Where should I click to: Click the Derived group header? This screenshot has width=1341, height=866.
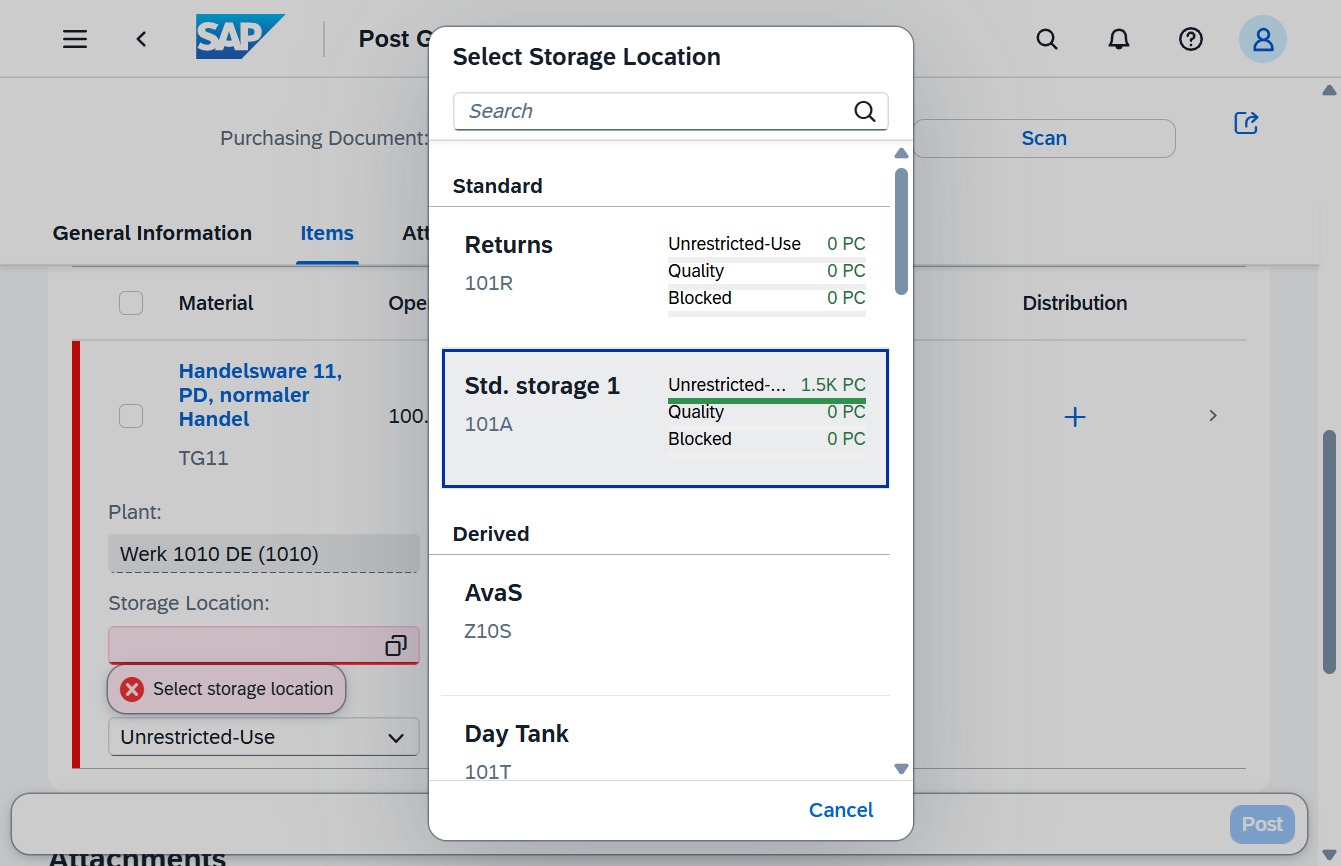tap(491, 534)
